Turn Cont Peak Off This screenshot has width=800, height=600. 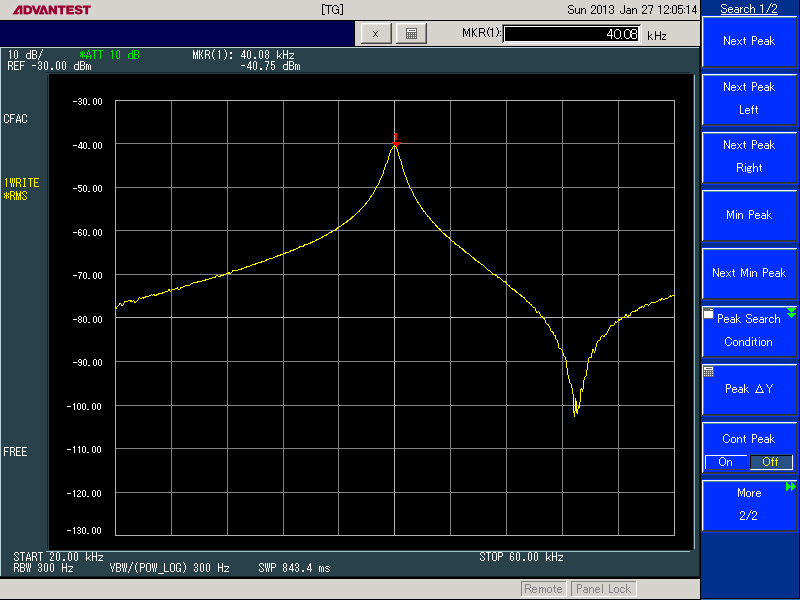770,462
